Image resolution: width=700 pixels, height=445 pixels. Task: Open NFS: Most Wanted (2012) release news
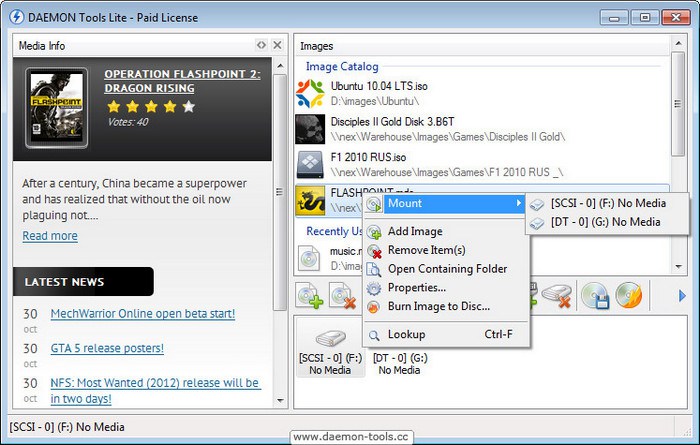(x=155, y=391)
